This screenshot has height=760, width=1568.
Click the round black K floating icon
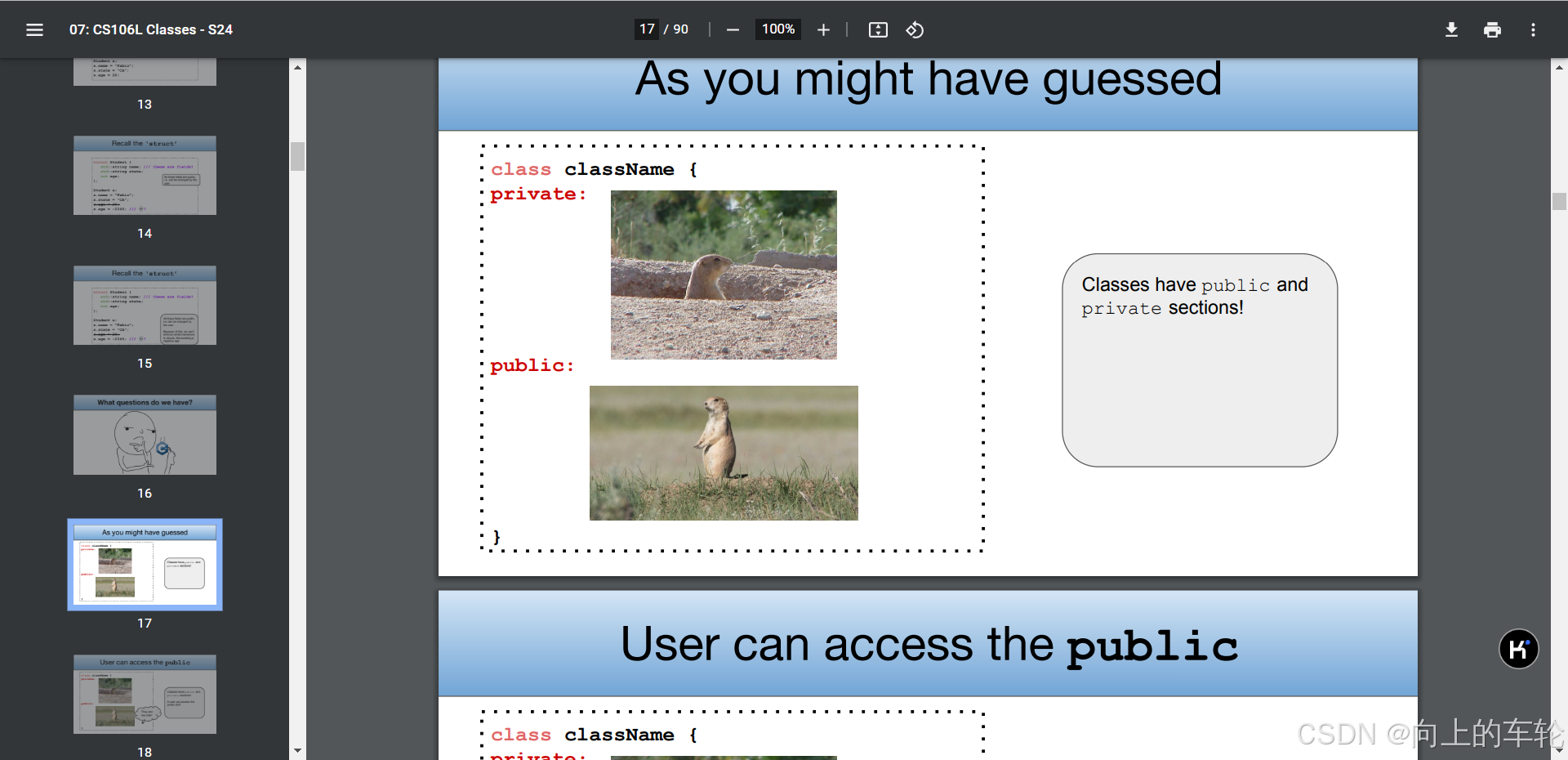(1518, 649)
